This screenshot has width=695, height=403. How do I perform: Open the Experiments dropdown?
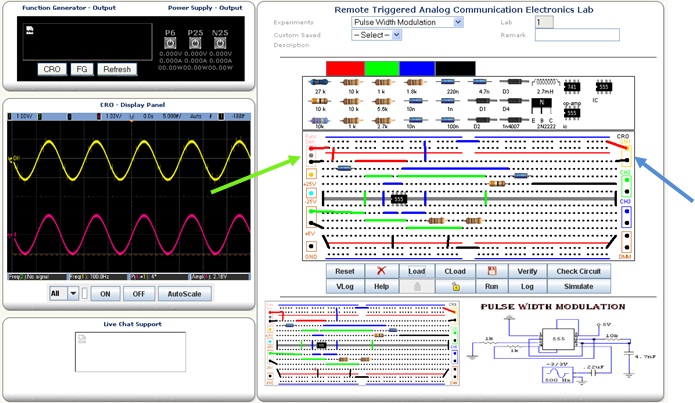coord(406,21)
